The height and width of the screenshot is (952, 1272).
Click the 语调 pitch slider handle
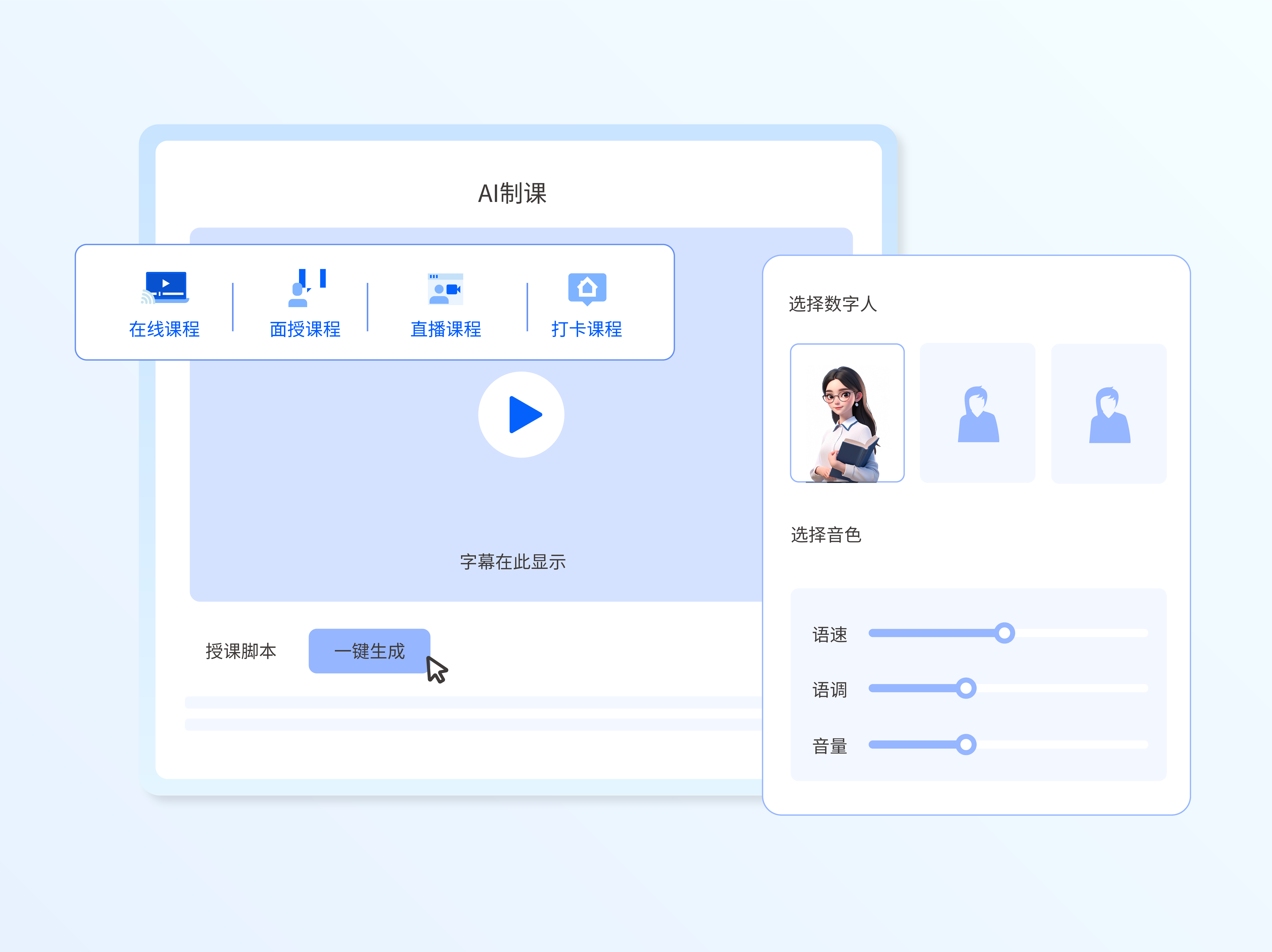966,688
